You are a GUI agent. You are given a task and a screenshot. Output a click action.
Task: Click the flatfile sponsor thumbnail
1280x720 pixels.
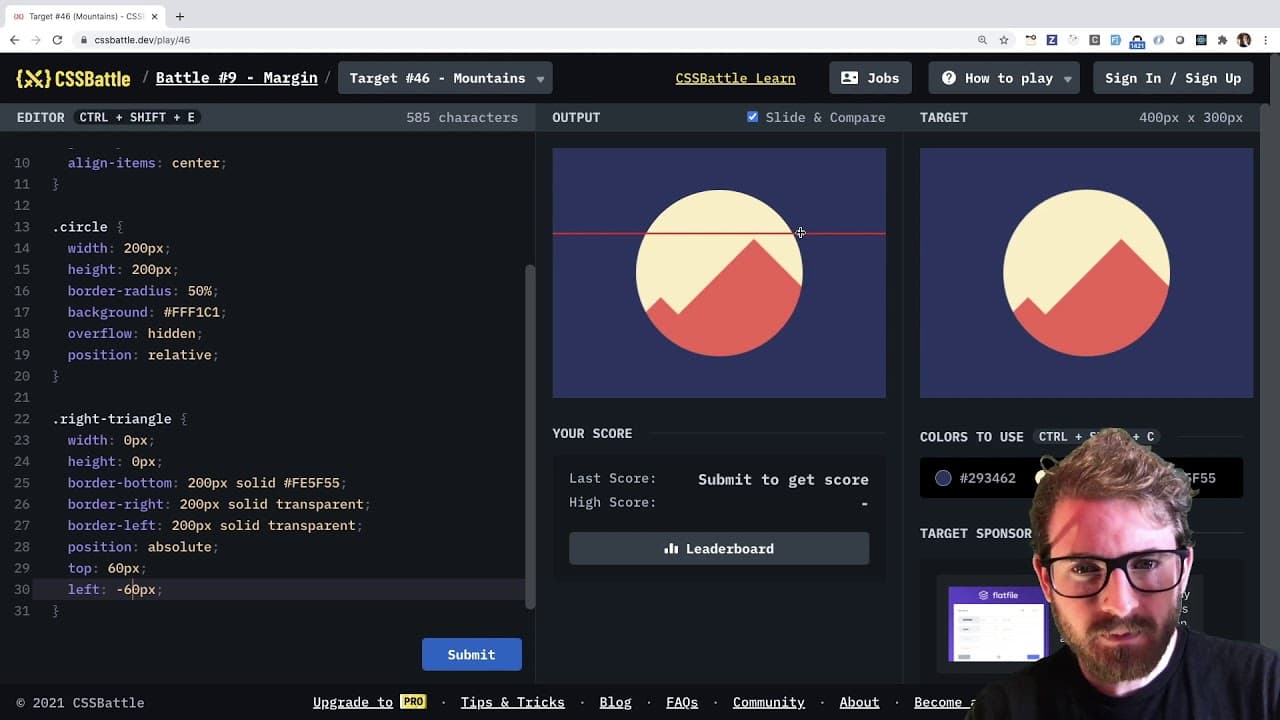click(996, 624)
